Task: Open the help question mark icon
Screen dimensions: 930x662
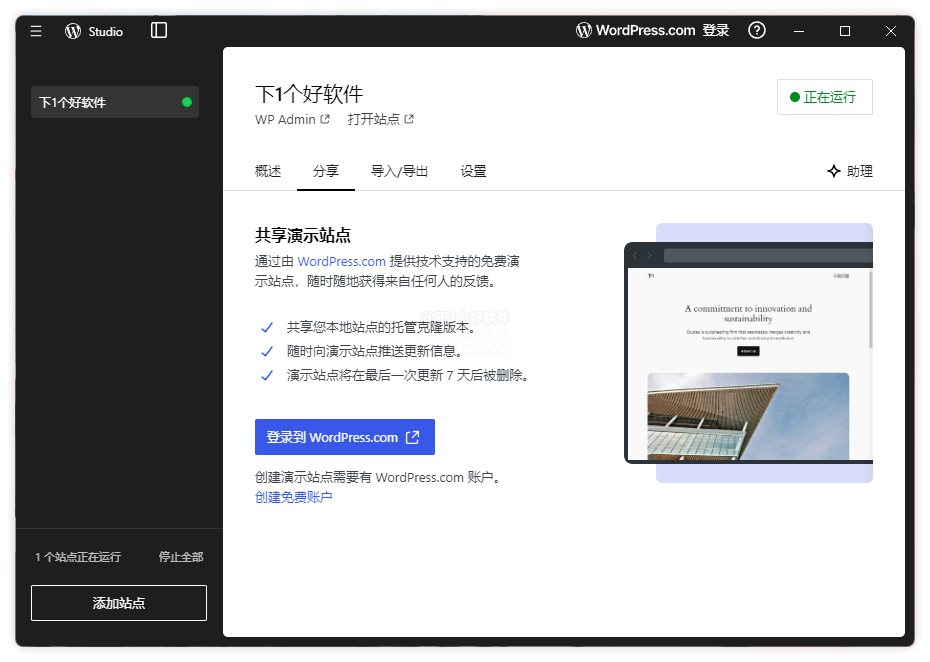Action: coord(757,30)
